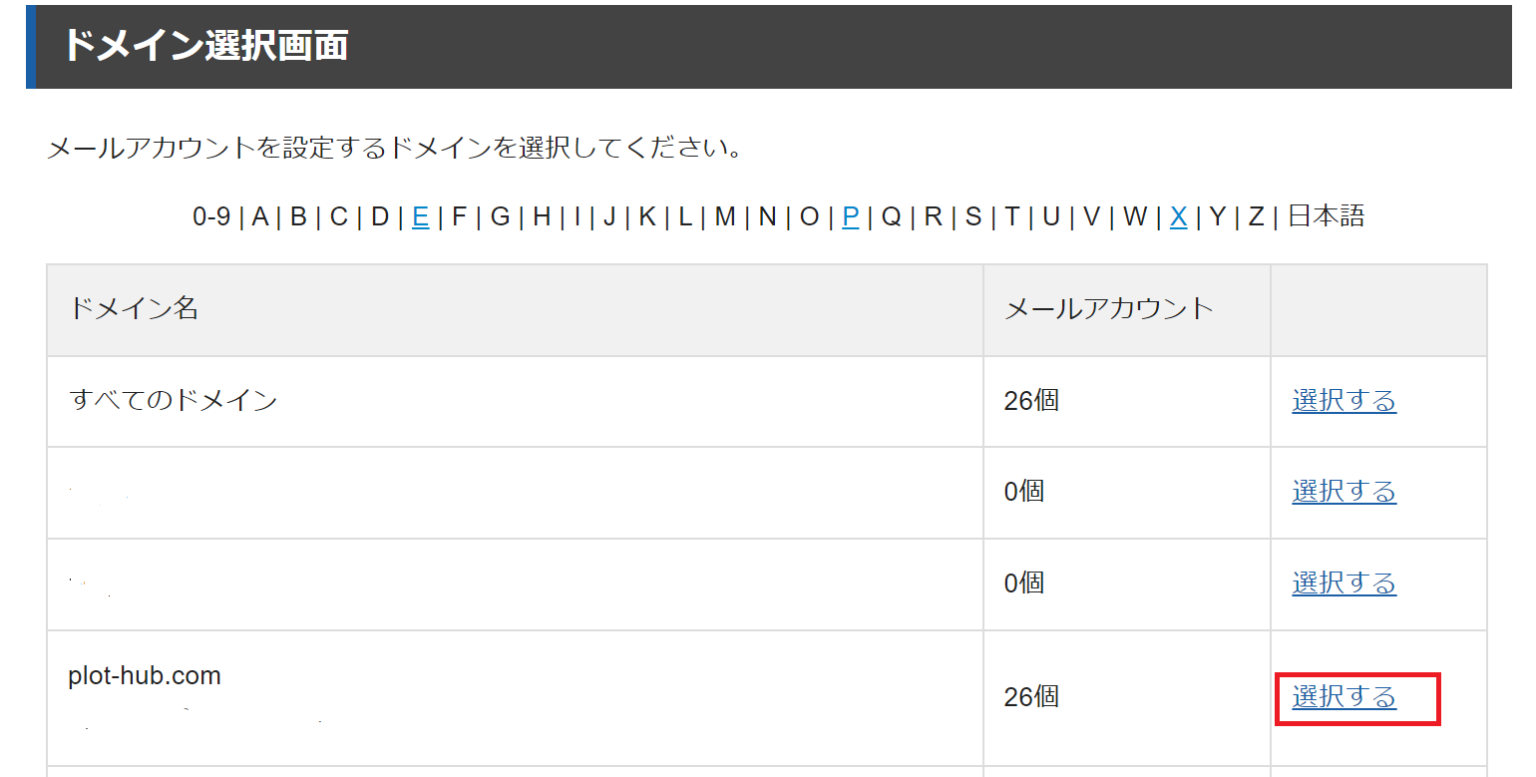Click the plot-hub.com domain name
1536x777 pixels.
pyautogui.click(x=144, y=676)
